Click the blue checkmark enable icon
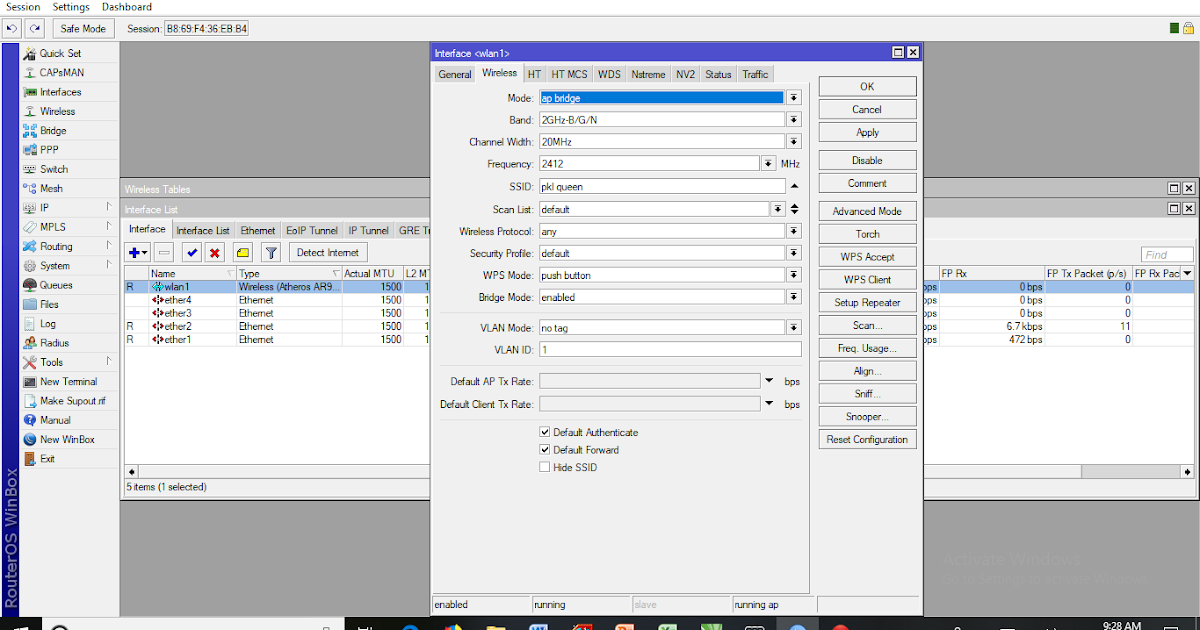The width and height of the screenshot is (1200, 630). click(x=192, y=253)
